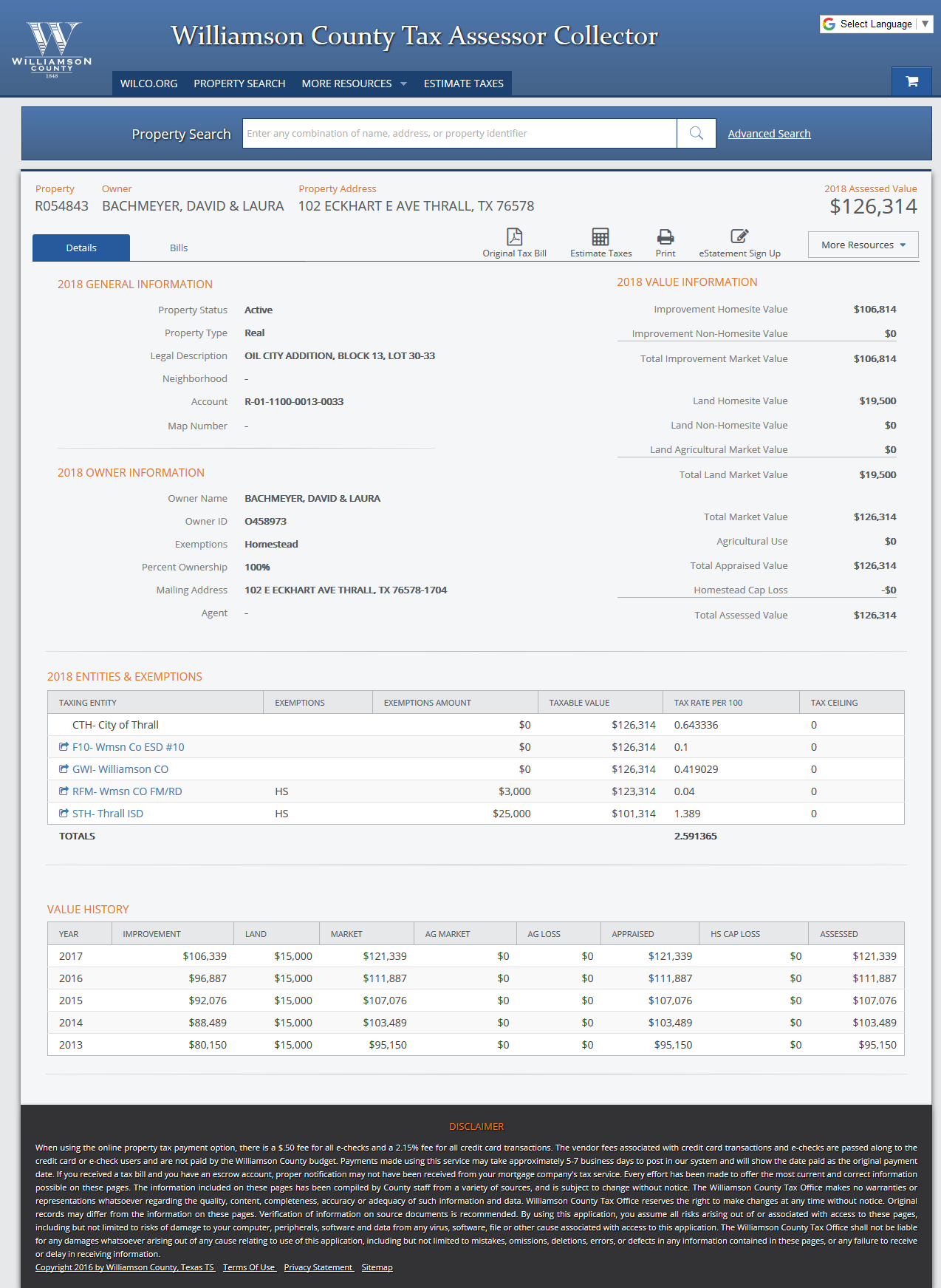Click the Homestead exemption value
The height and width of the screenshot is (1288, 941).
tap(271, 545)
